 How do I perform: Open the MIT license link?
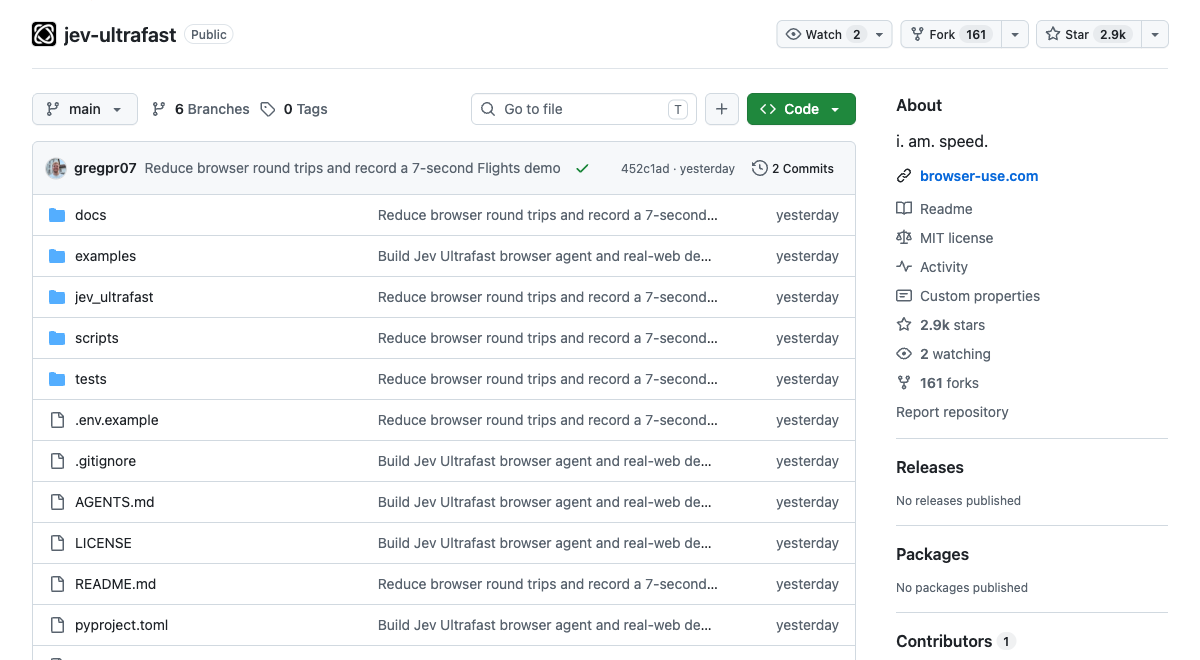pos(956,238)
